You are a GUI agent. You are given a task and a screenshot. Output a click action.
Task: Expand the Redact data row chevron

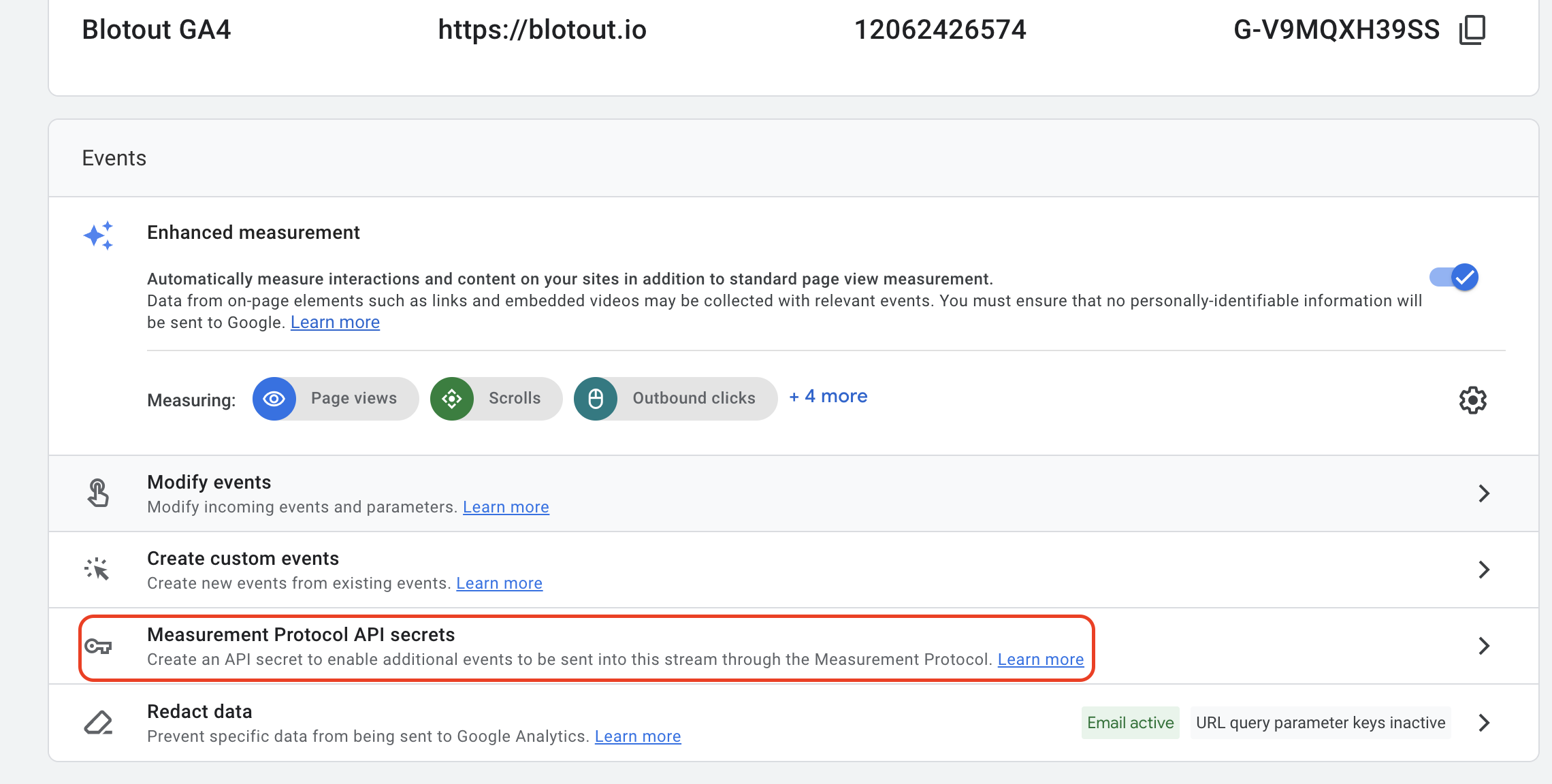1484,723
